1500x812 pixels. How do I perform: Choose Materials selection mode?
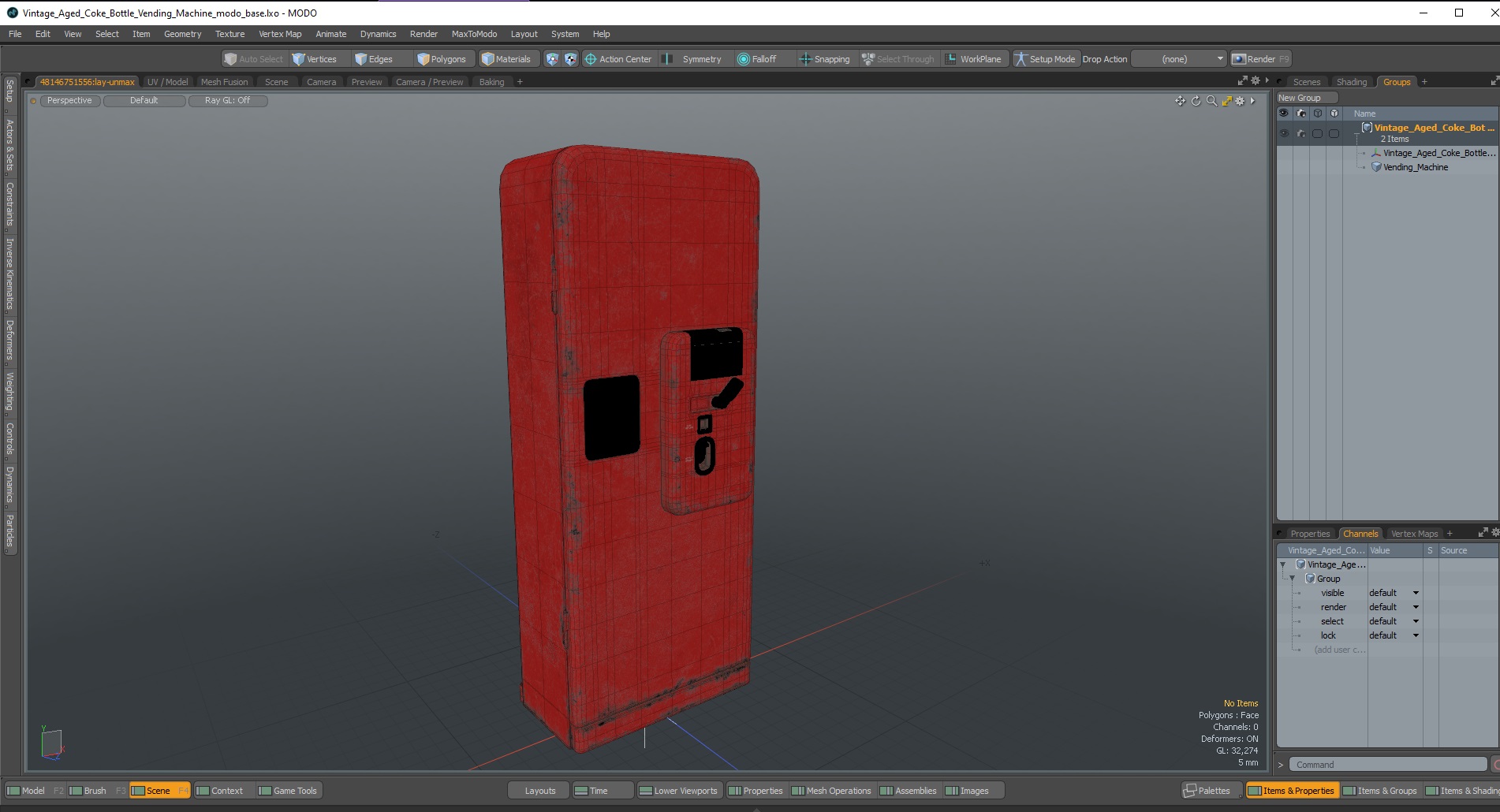(506, 59)
